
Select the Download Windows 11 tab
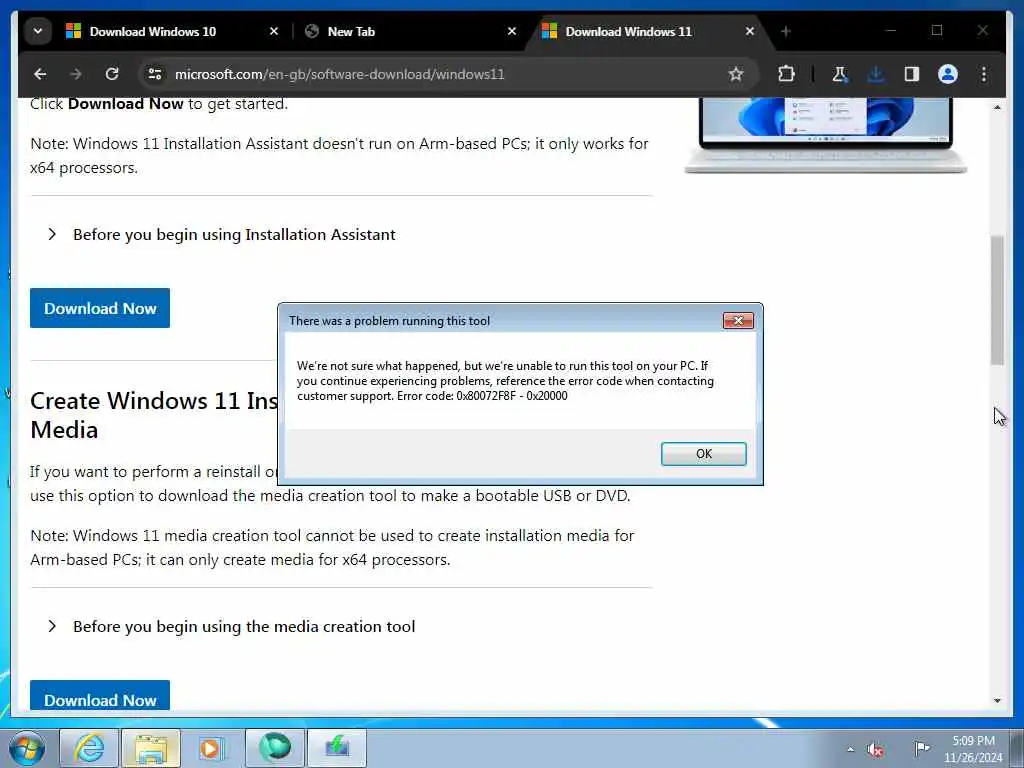coord(628,31)
